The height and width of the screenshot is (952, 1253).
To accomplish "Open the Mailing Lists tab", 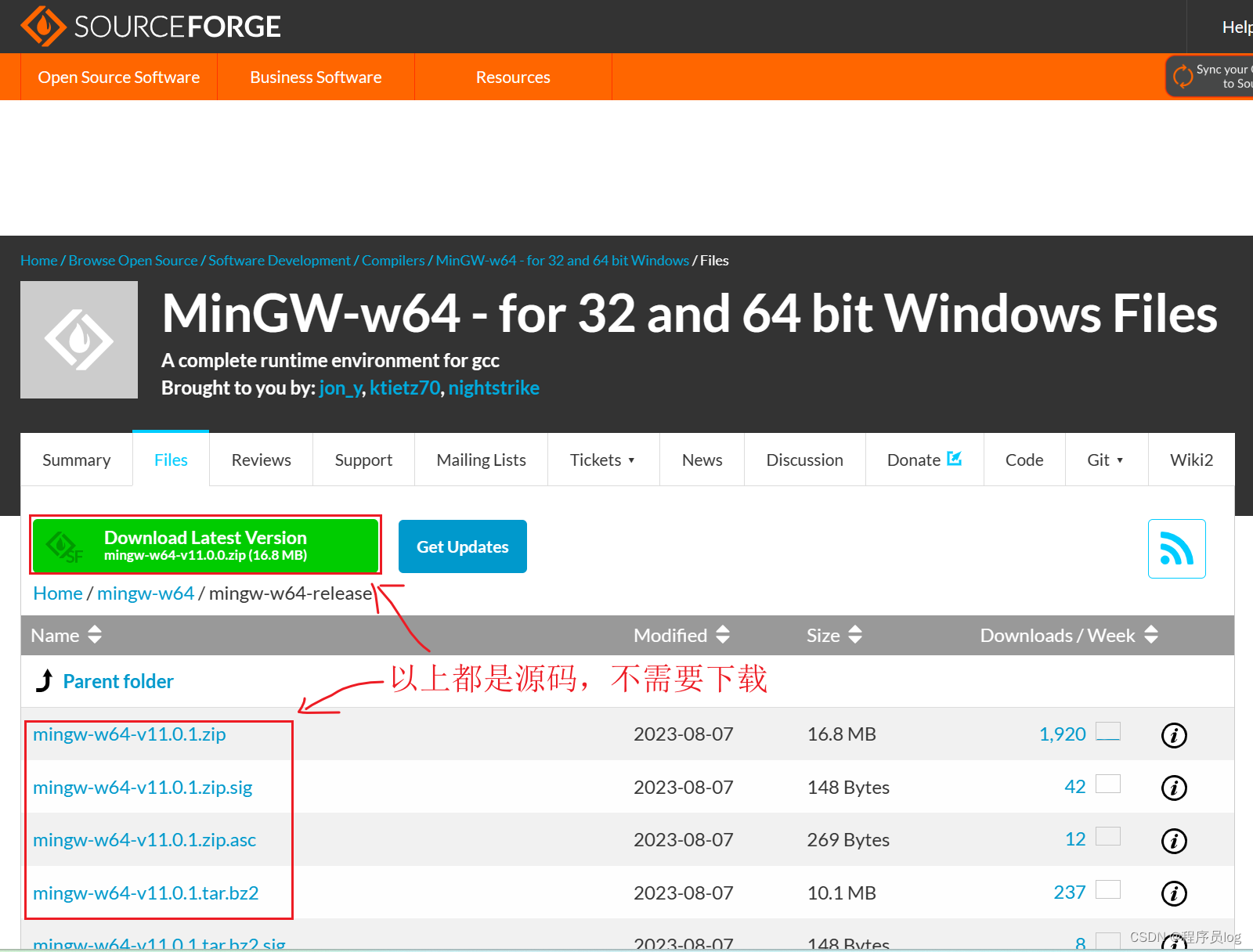I will [481, 460].
